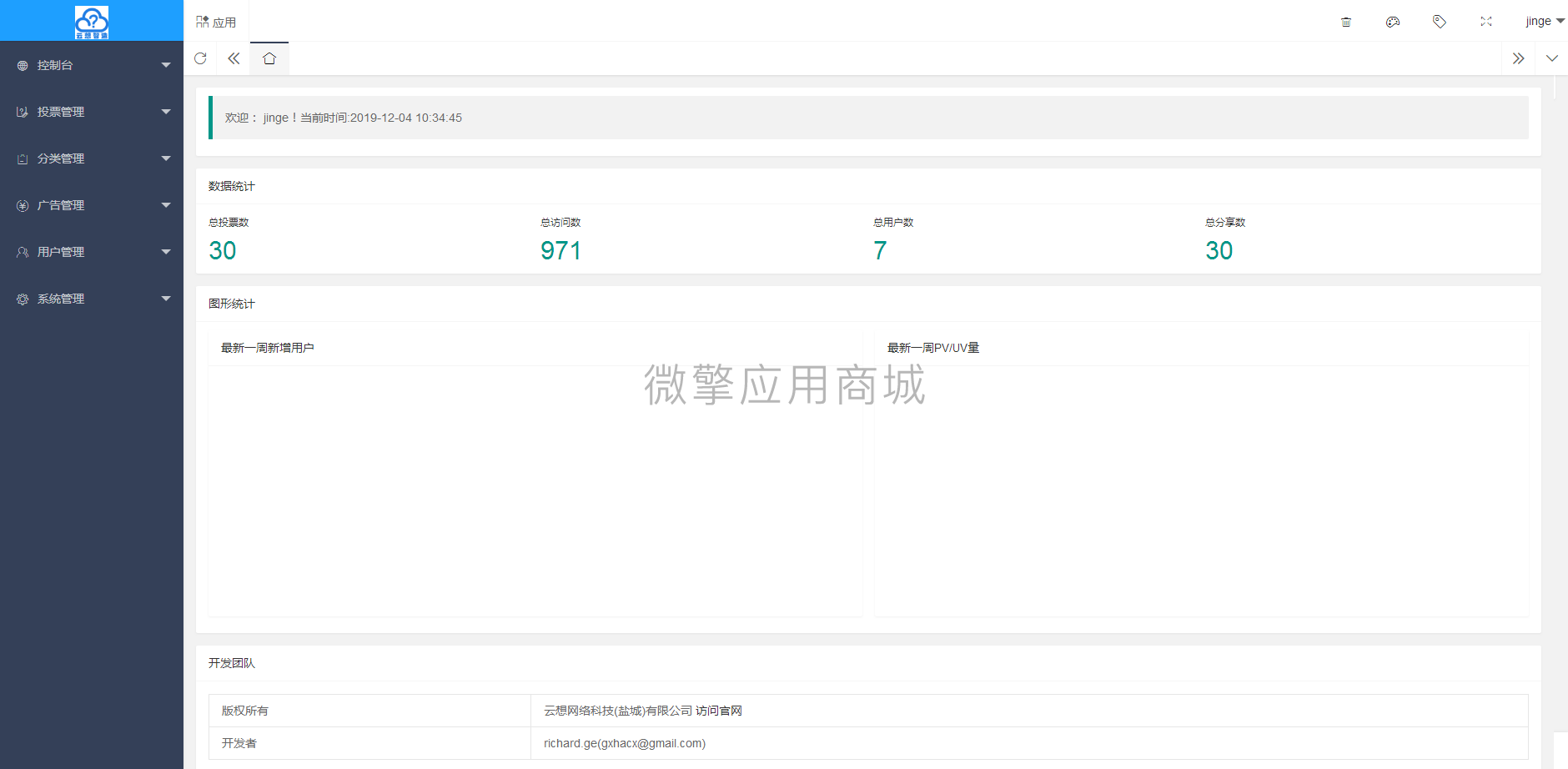Toggle the arrow next to 广告管理
The height and width of the screenshot is (769, 1568).
pyautogui.click(x=166, y=205)
